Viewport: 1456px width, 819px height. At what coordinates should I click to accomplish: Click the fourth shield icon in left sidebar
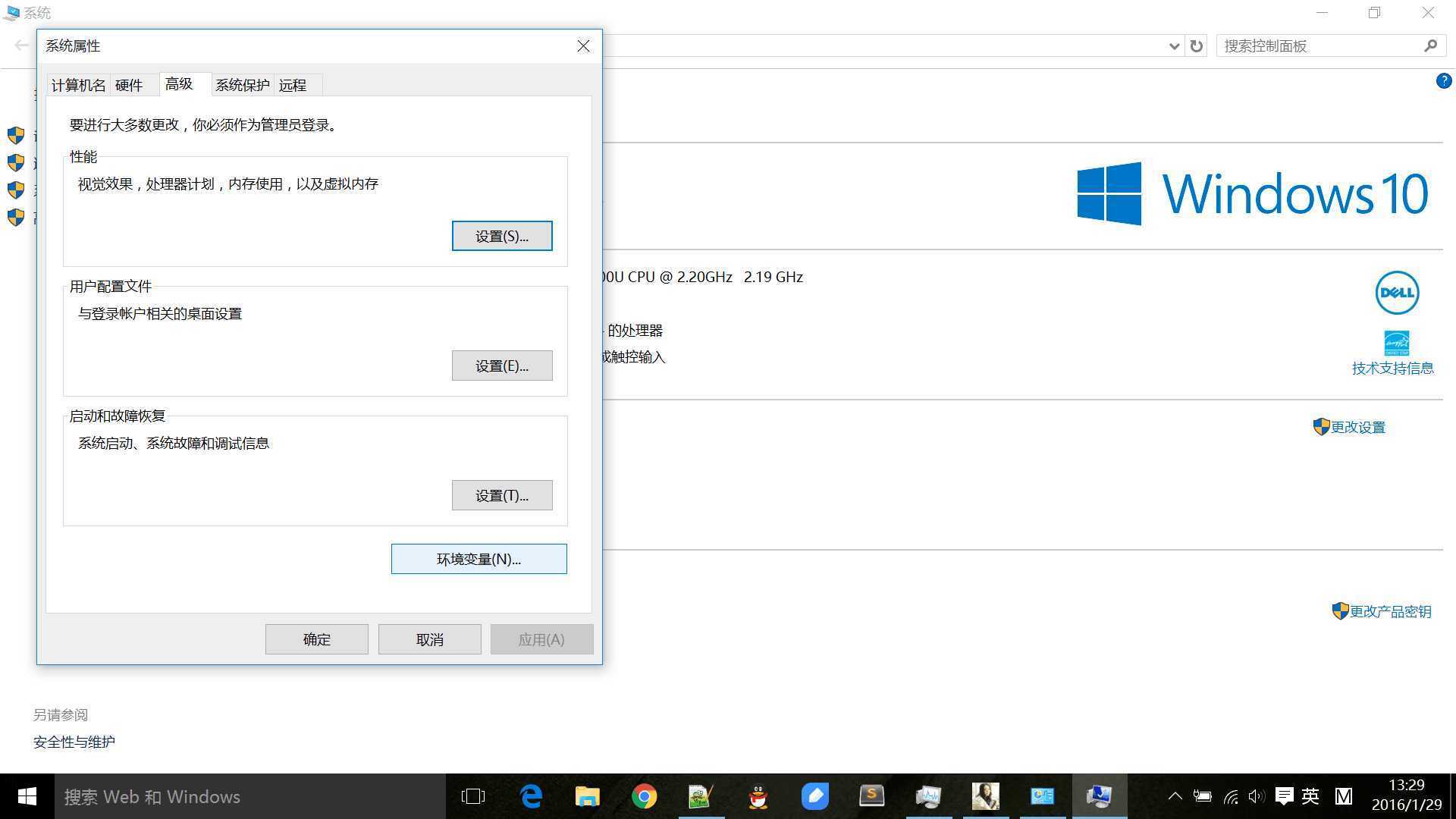tap(16, 218)
